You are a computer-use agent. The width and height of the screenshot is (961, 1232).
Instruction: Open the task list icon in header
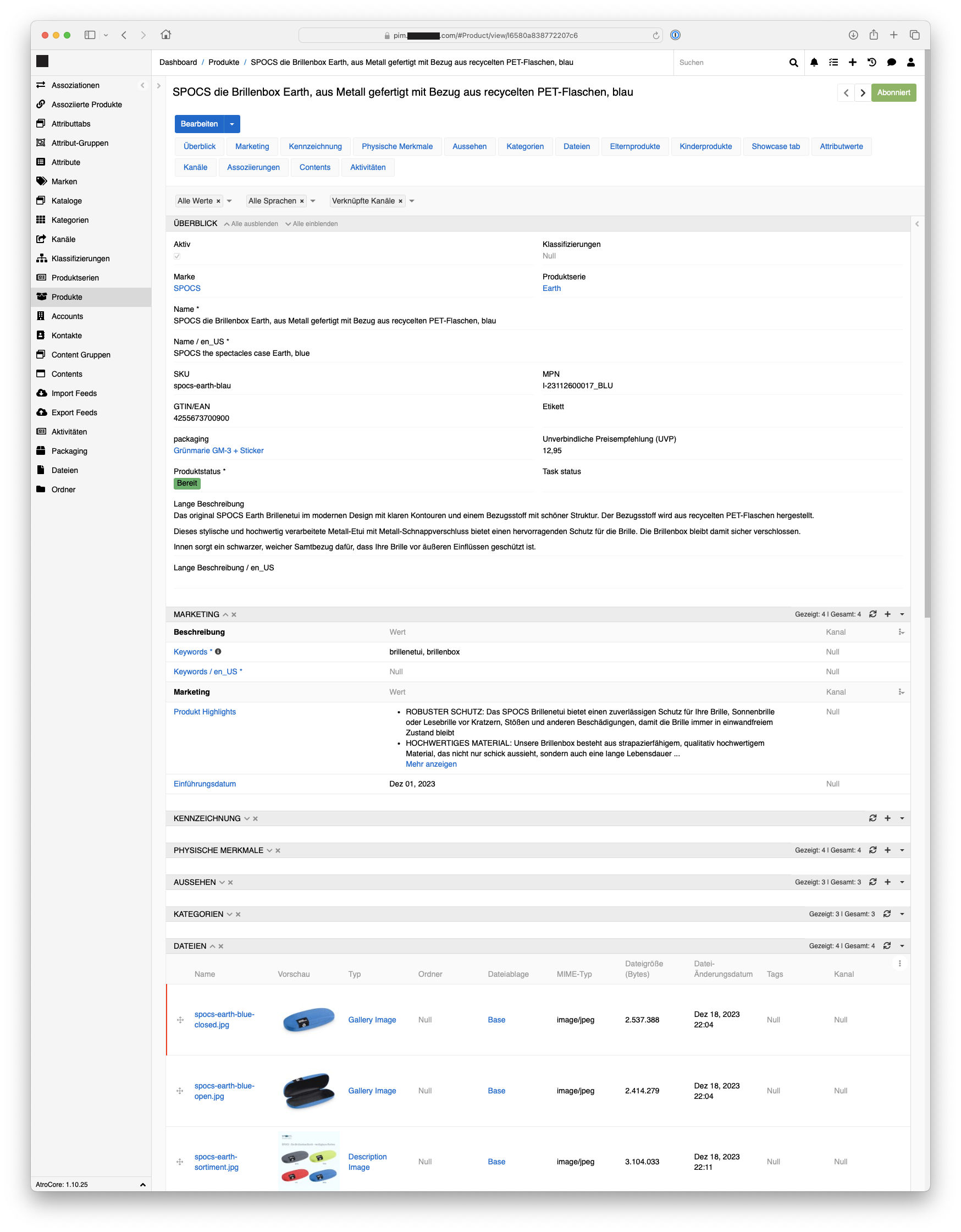pos(833,63)
